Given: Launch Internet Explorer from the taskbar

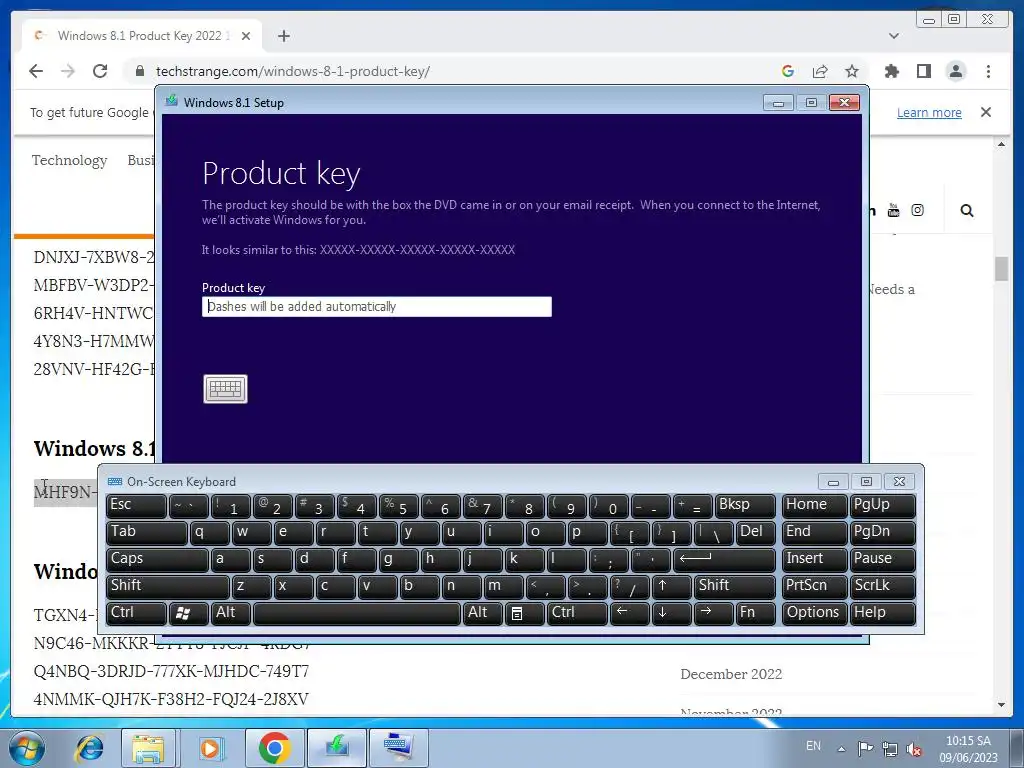Looking at the screenshot, I should point(89,748).
